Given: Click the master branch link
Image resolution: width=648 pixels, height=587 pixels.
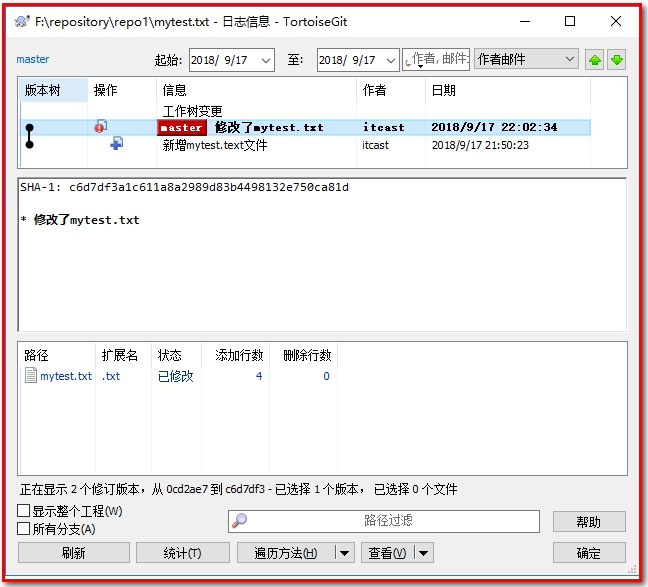Looking at the screenshot, I should [x=33, y=60].
